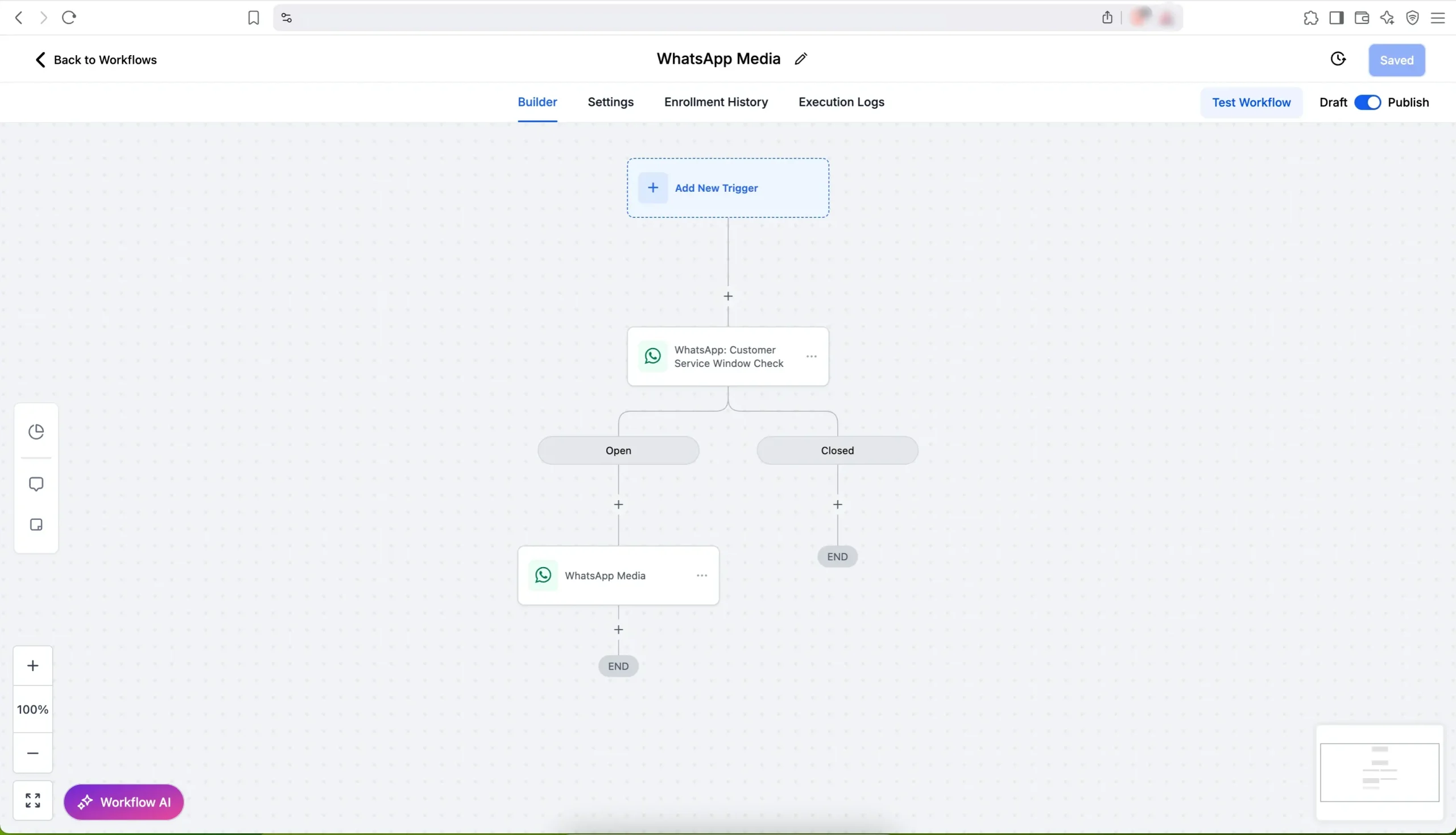Select the Closed branch
Screen dimensions: 1456x835
837,450
